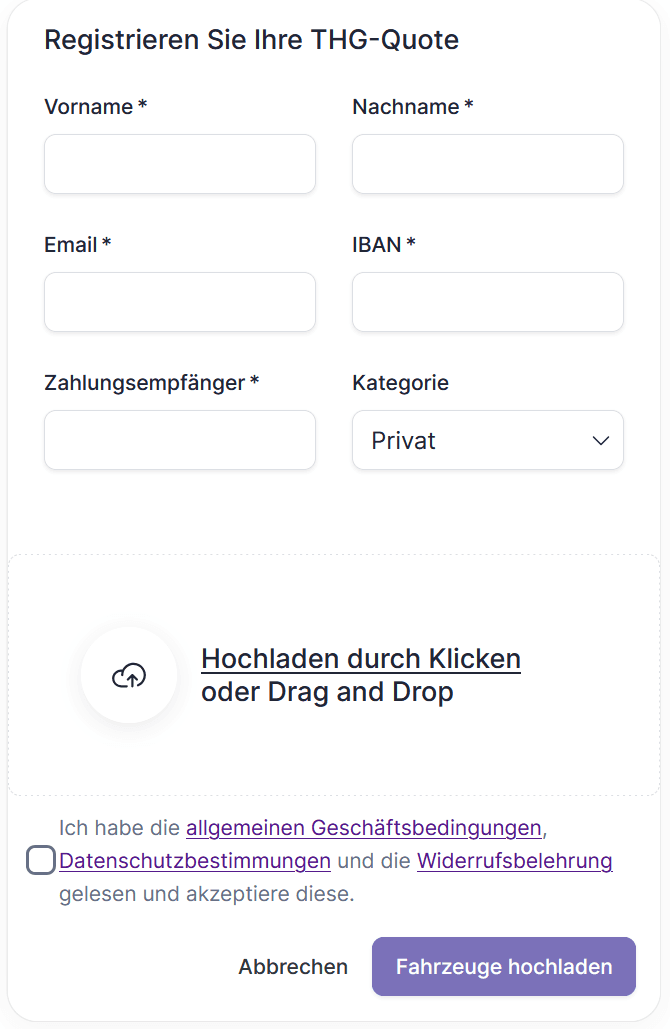
Task: Click the Email label text
Action: pos(71,245)
